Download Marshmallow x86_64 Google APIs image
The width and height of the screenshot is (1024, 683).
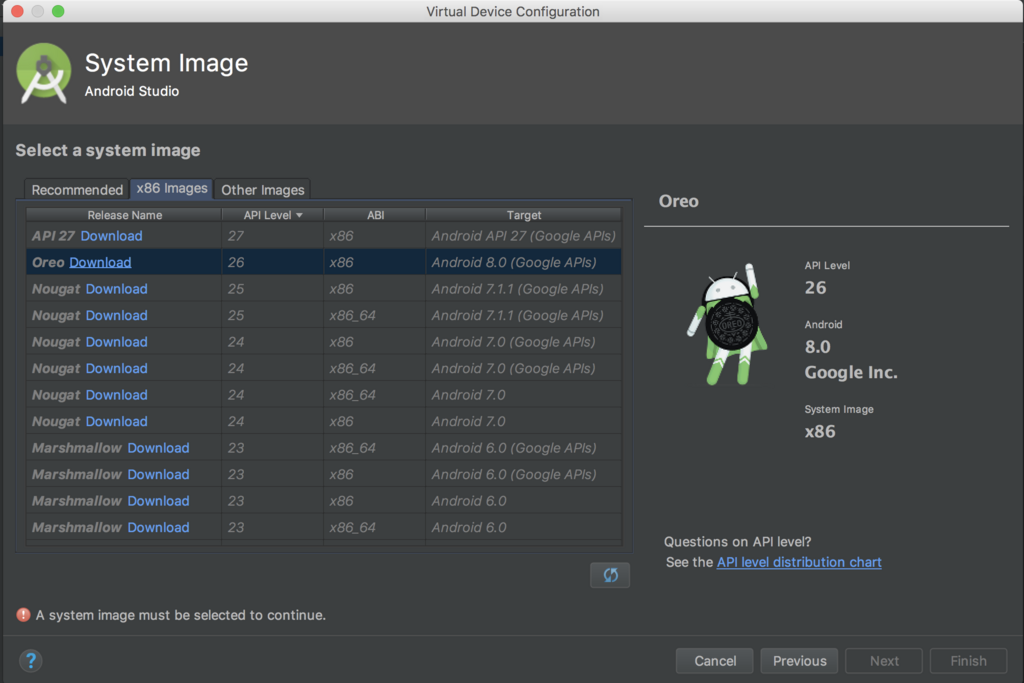pyautogui.click(x=158, y=448)
